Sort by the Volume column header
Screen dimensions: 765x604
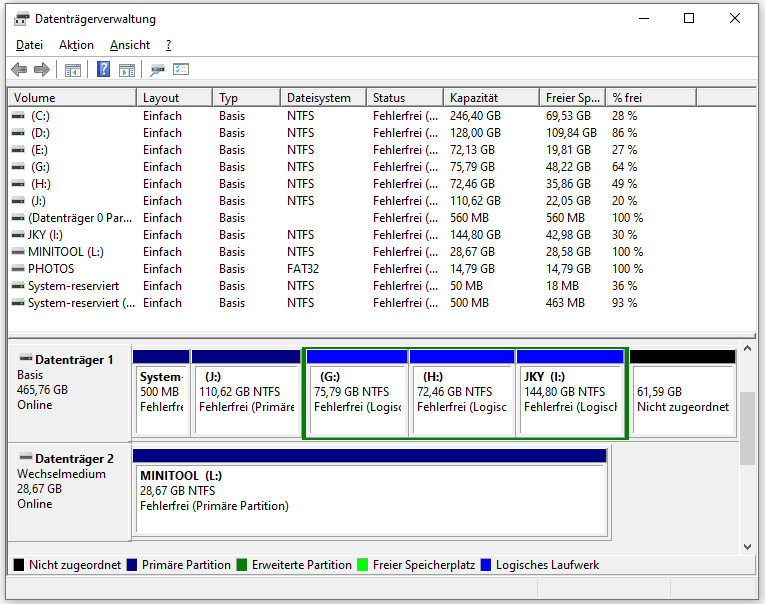click(72, 98)
